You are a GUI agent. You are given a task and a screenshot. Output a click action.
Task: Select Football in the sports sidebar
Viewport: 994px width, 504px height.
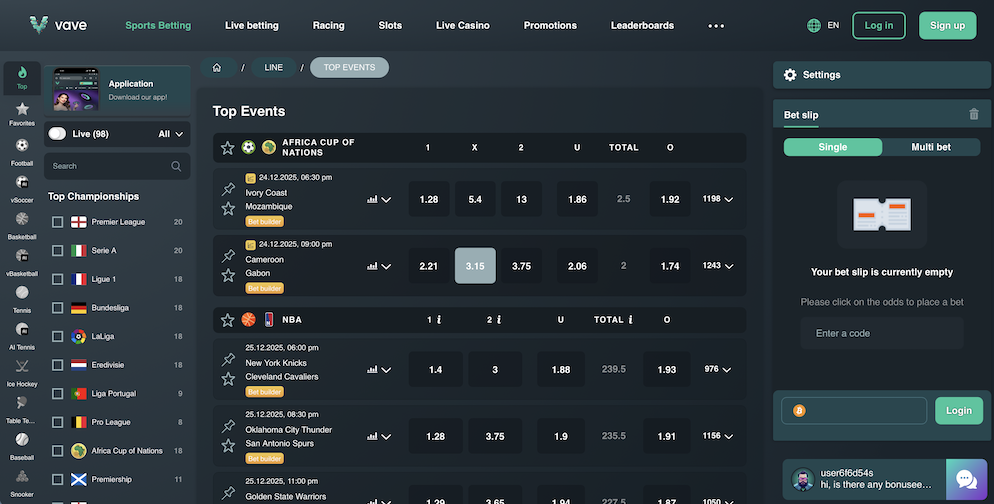coord(22,152)
